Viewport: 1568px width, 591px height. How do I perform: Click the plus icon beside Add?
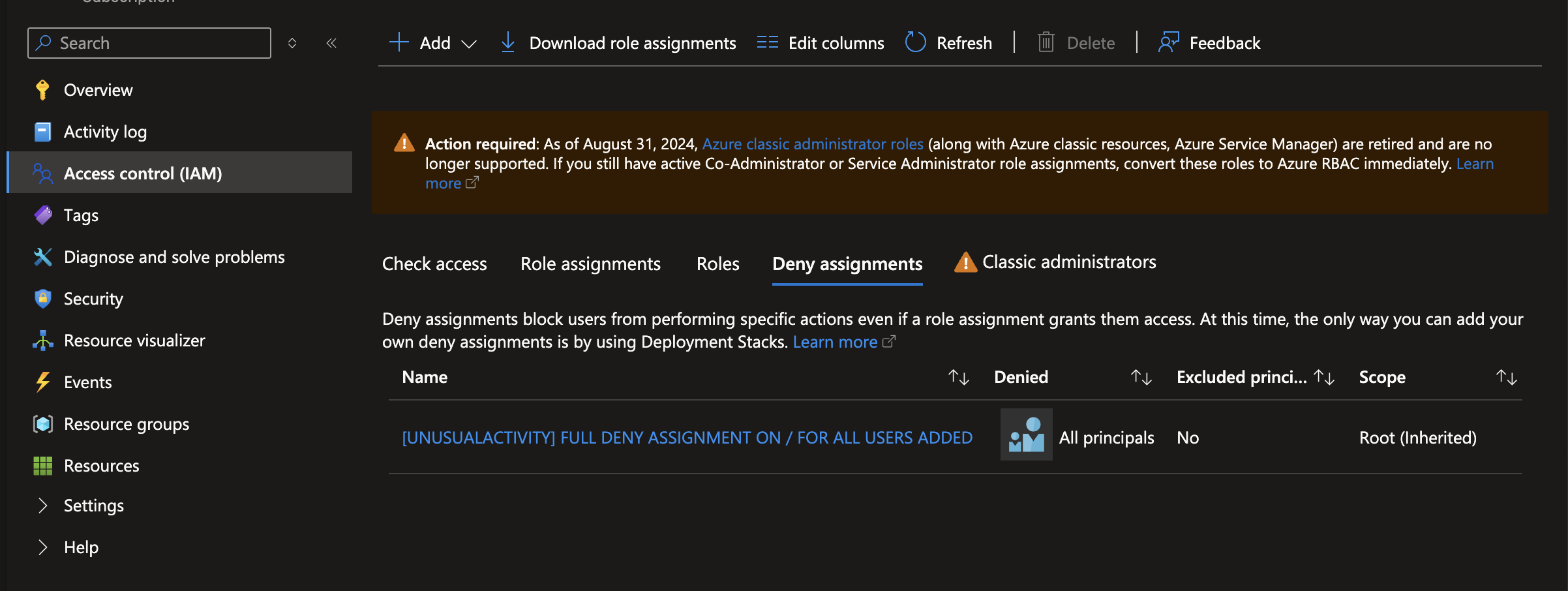pyautogui.click(x=399, y=42)
